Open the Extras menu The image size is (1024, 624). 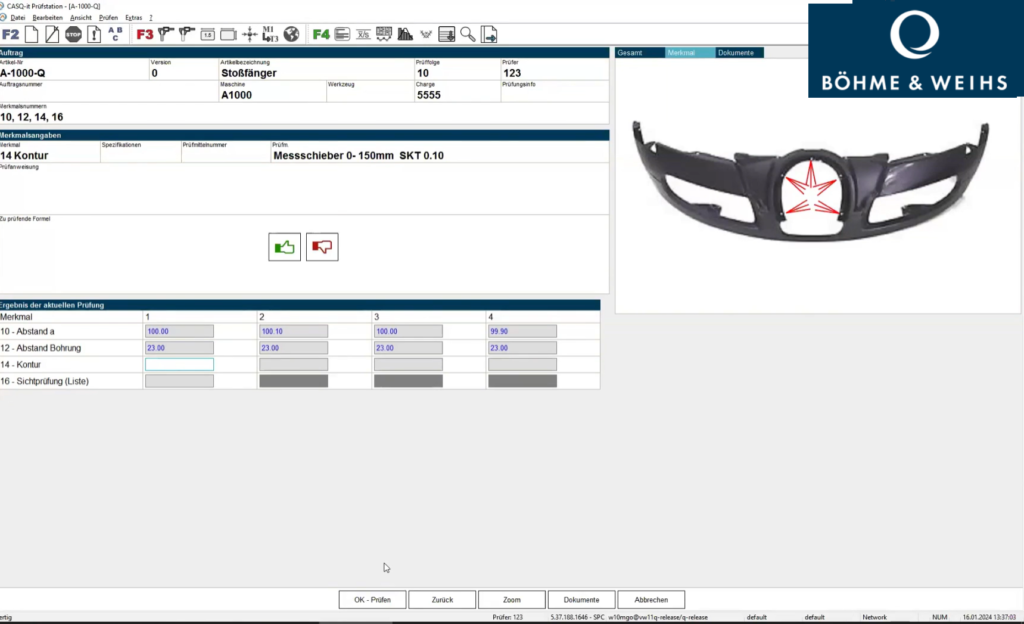coord(133,18)
